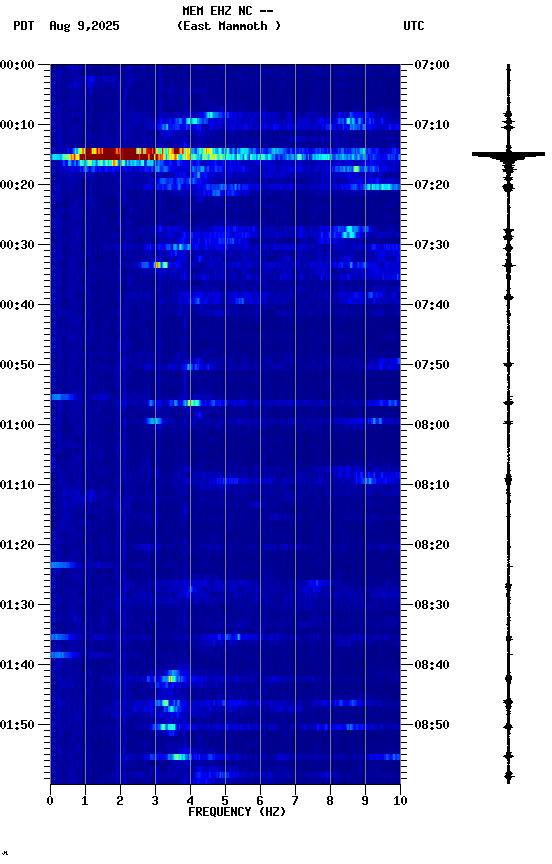Click the 07:50 UTC time label
The image size is (552, 864).
click(432, 365)
